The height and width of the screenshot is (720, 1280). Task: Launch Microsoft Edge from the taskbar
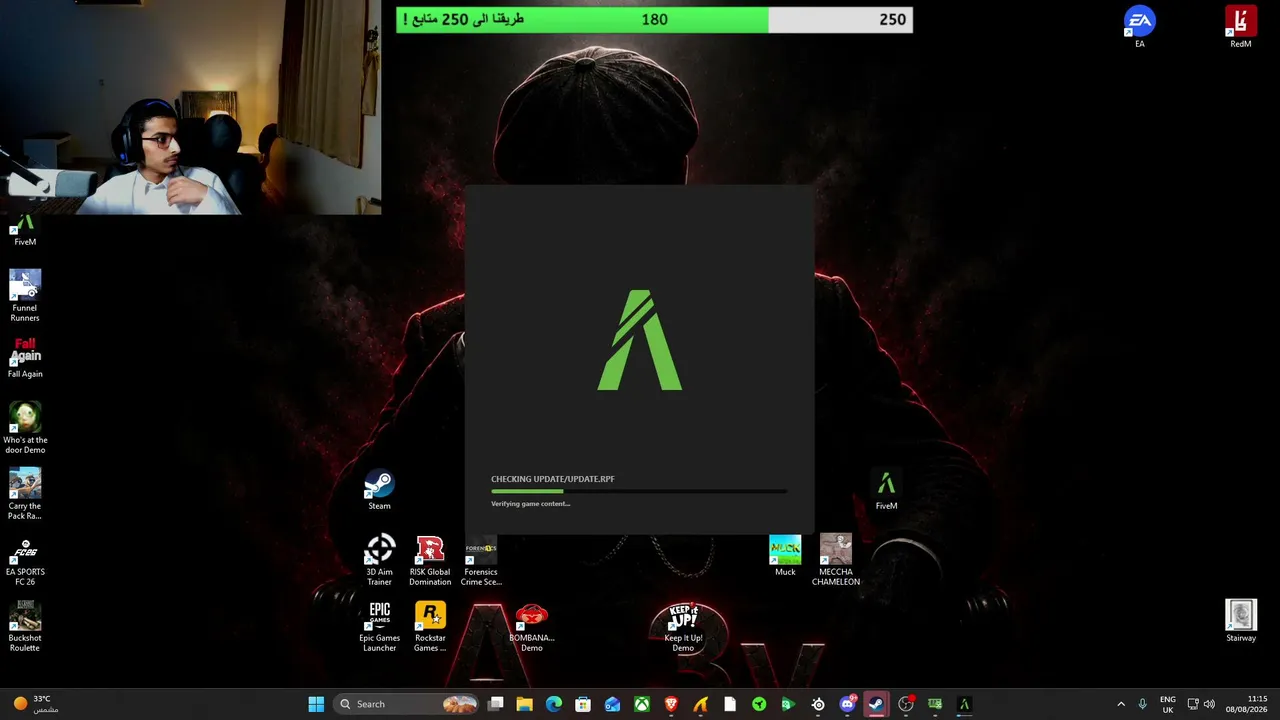pos(553,704)
